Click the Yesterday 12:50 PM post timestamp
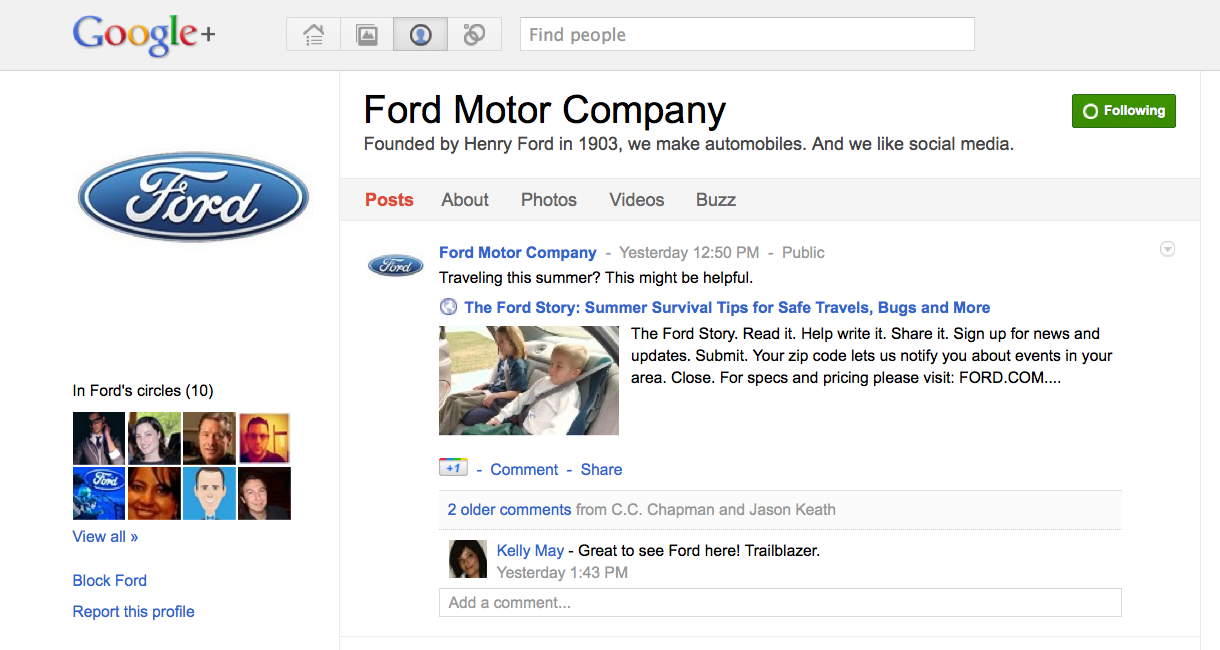 pyautogui.click(x=689, y=252)
